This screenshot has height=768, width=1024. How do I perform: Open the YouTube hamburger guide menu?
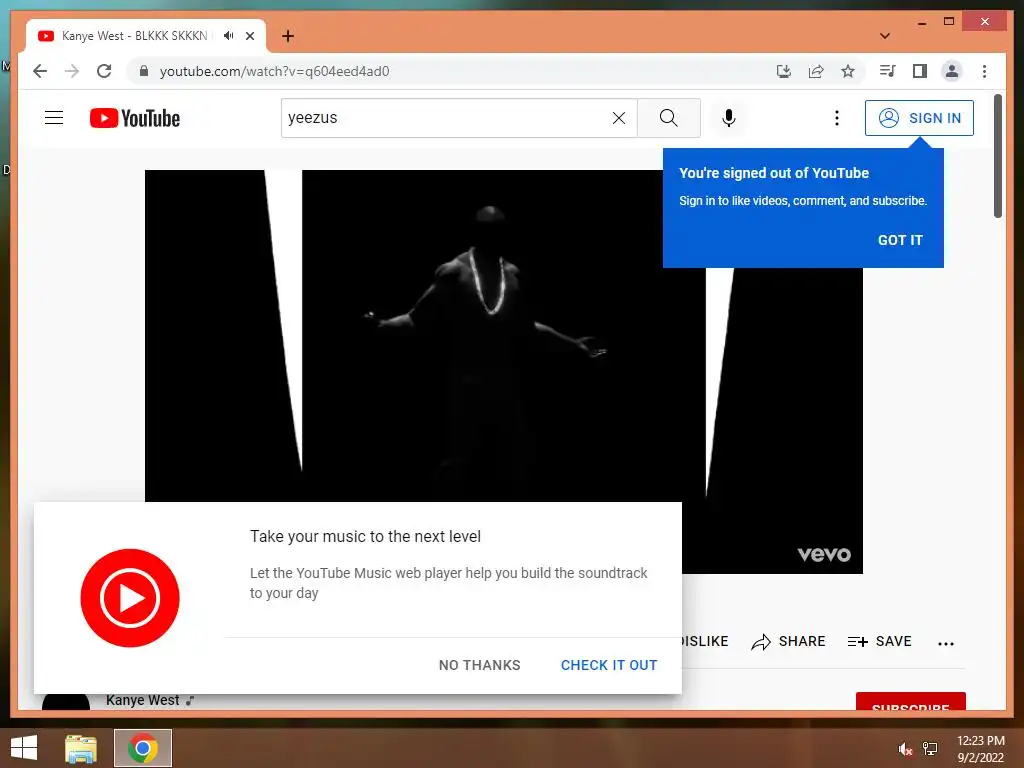(54, 118)
